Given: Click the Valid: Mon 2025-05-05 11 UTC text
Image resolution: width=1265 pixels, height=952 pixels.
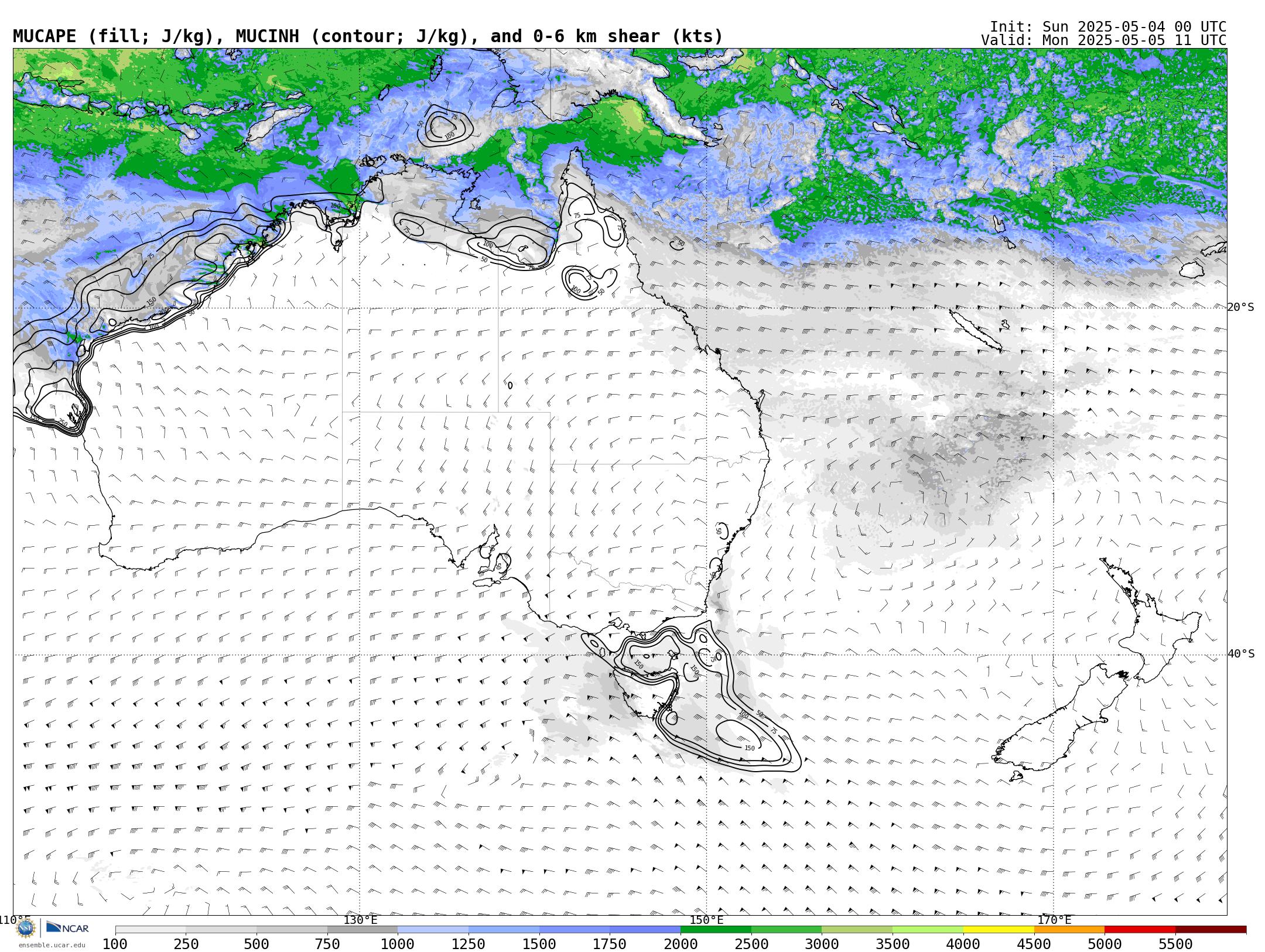Looking at the screenshot, I should [x=1104, y=40].
